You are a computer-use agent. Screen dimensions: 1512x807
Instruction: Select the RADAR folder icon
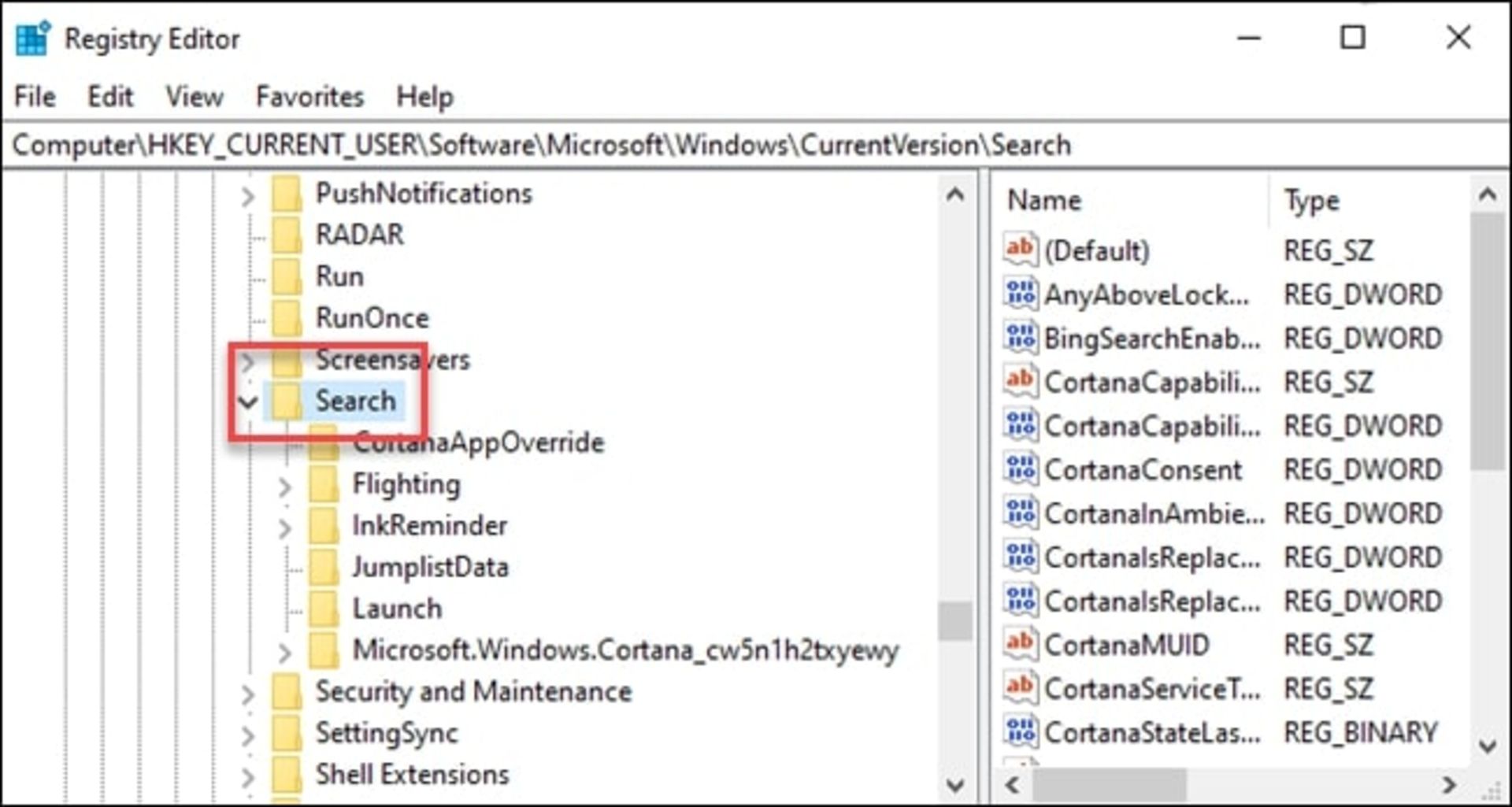tap(287, 235)
